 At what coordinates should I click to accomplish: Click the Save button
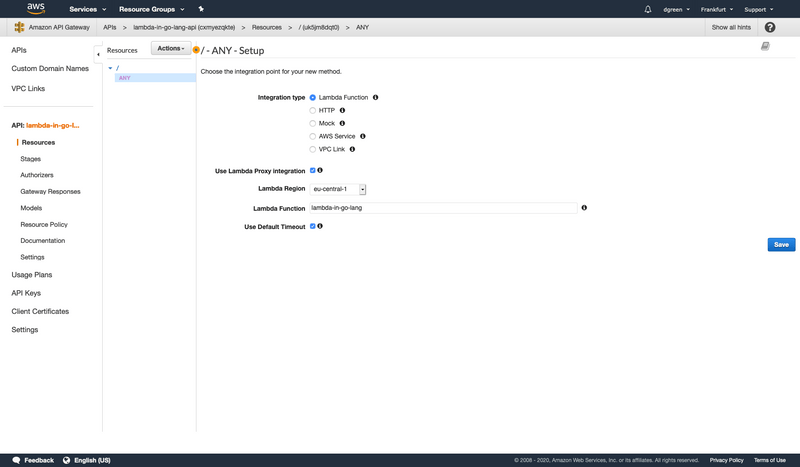click(781, 244)
